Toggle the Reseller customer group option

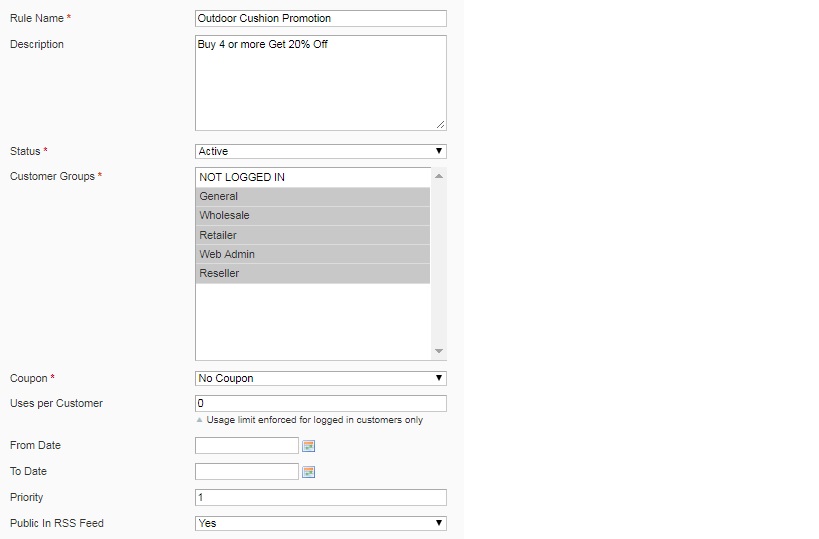point(312,273)
